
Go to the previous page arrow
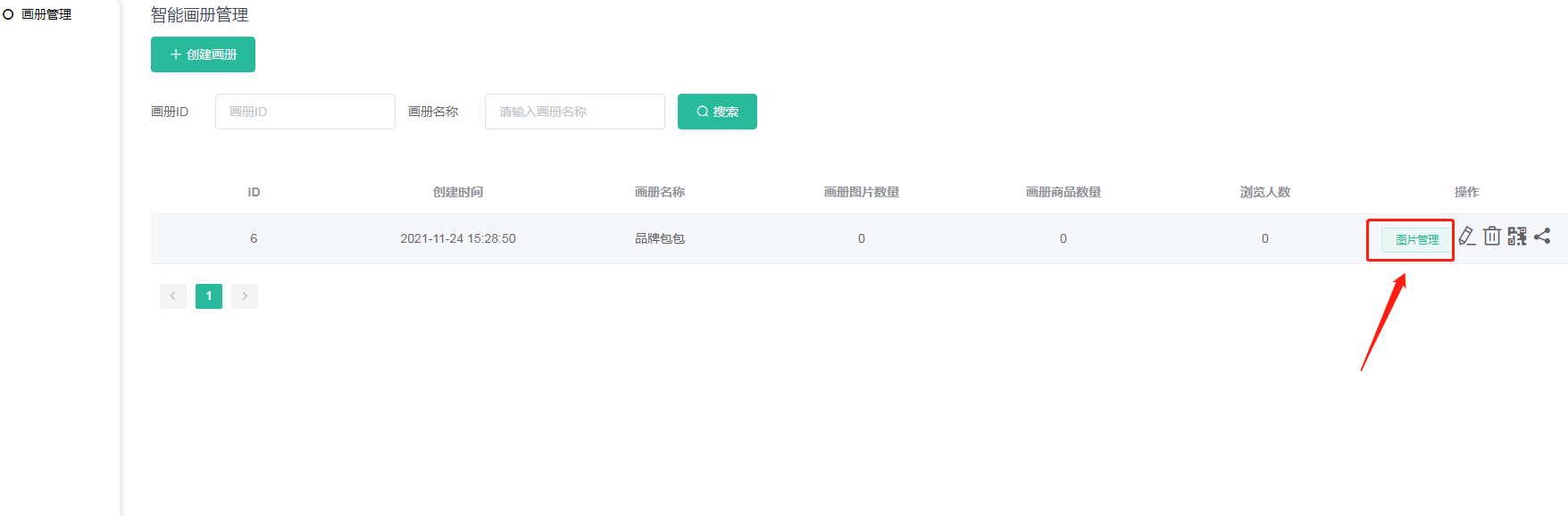tap(173, 296)
